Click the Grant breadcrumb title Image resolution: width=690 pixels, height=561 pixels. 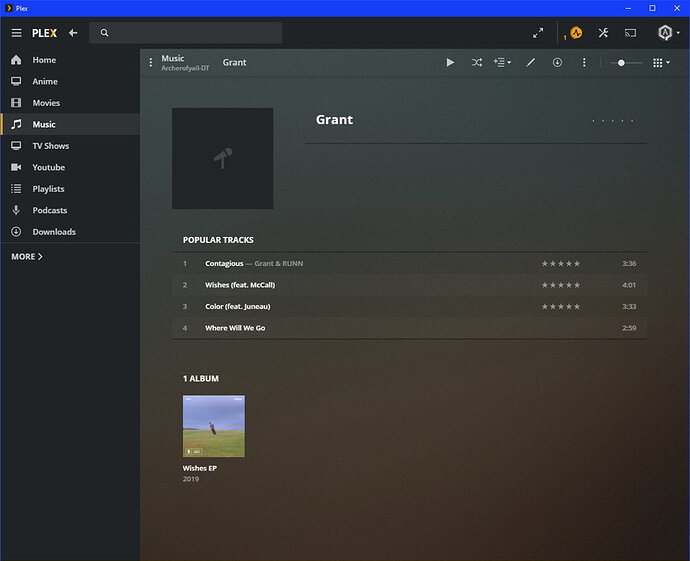click(234, 62)
